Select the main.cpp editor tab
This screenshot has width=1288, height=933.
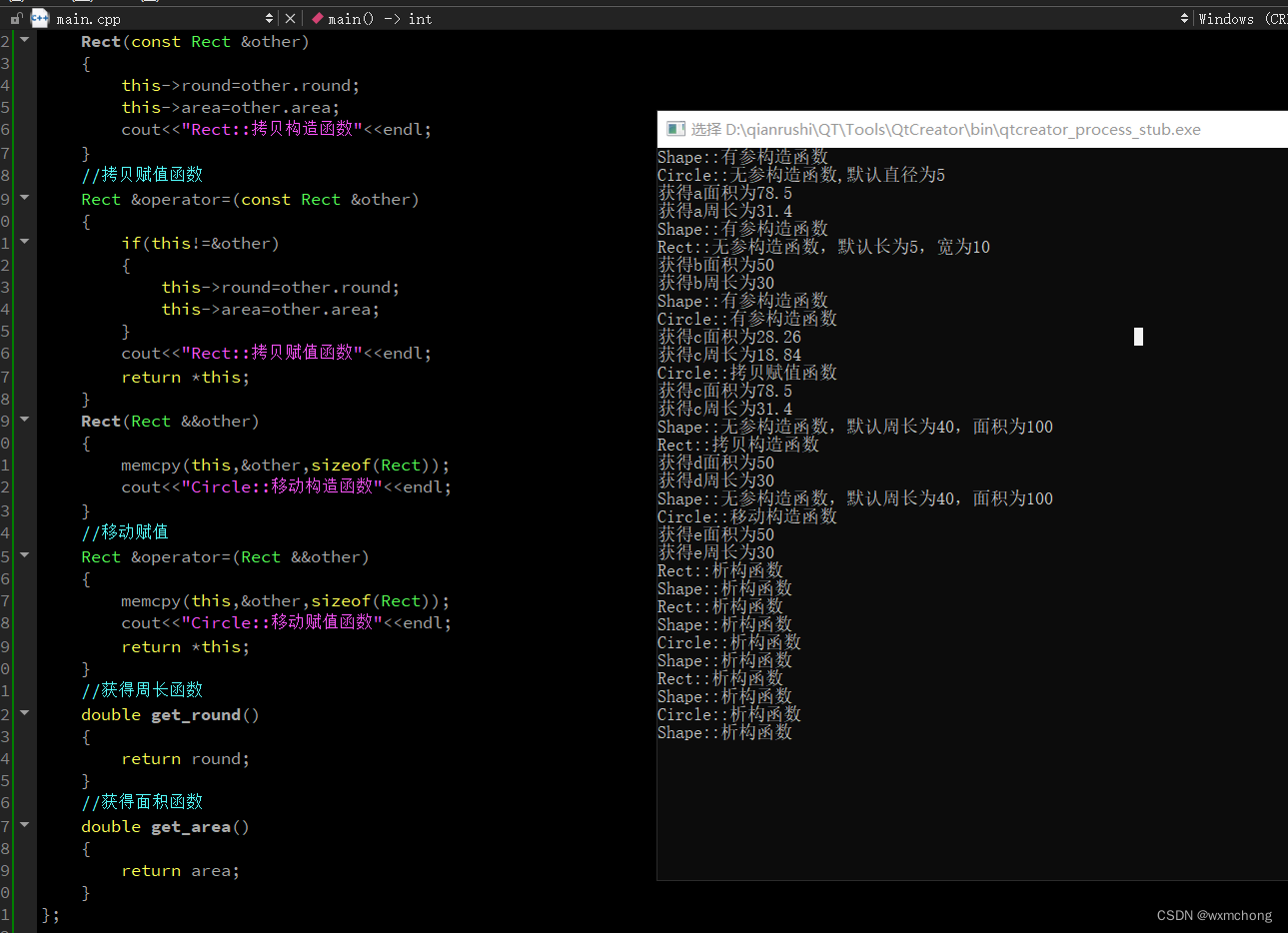88,18
